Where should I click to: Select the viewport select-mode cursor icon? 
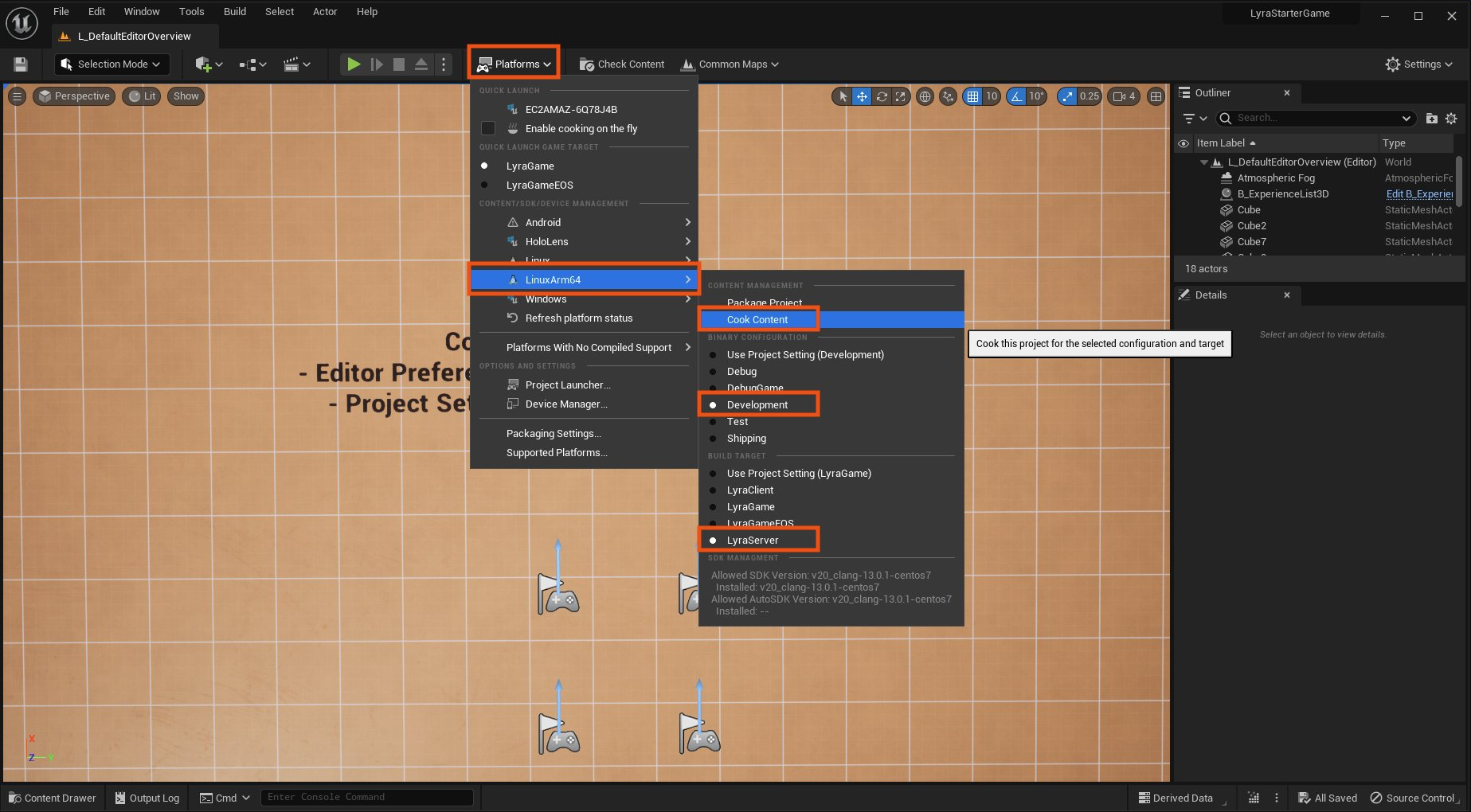pyautogui.click(x=842, y=96)
